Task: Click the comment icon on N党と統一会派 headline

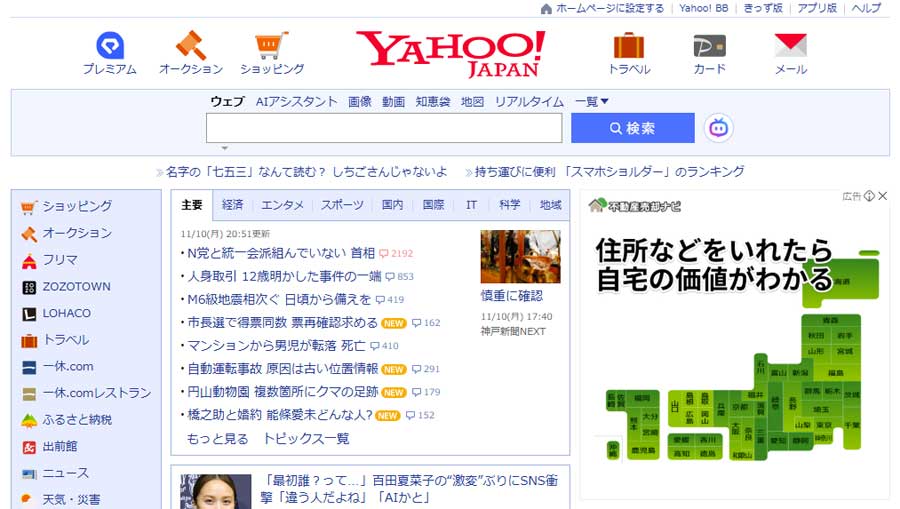Action: click(x=384, y=254)
